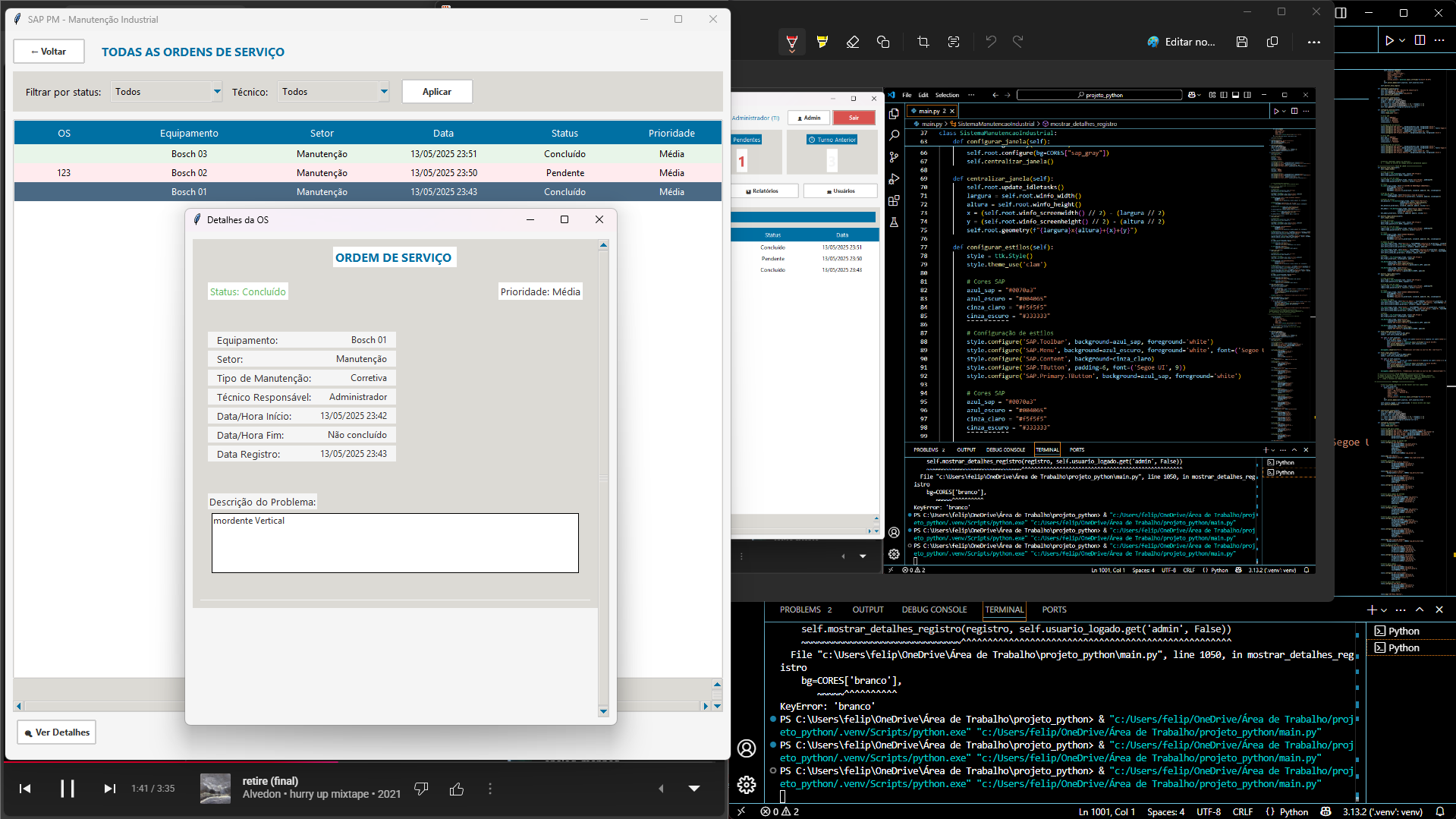Open the run options dropdown arrow
The width and height of the screenshot is (1456, 819).
pos(1402,40)
